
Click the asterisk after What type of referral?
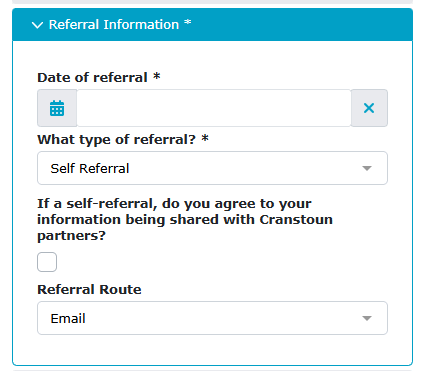pyautogui.click(x=205, y=138)
